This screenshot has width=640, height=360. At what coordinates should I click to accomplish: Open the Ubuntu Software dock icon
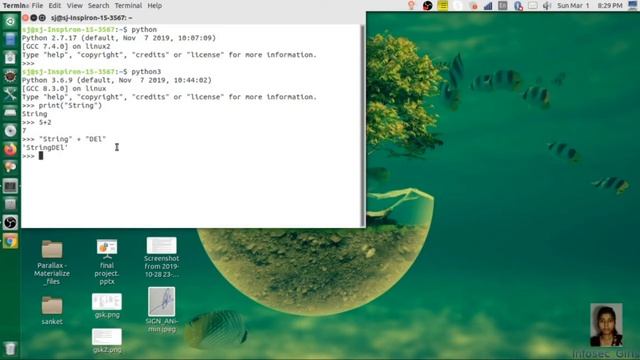coord(10,58)
